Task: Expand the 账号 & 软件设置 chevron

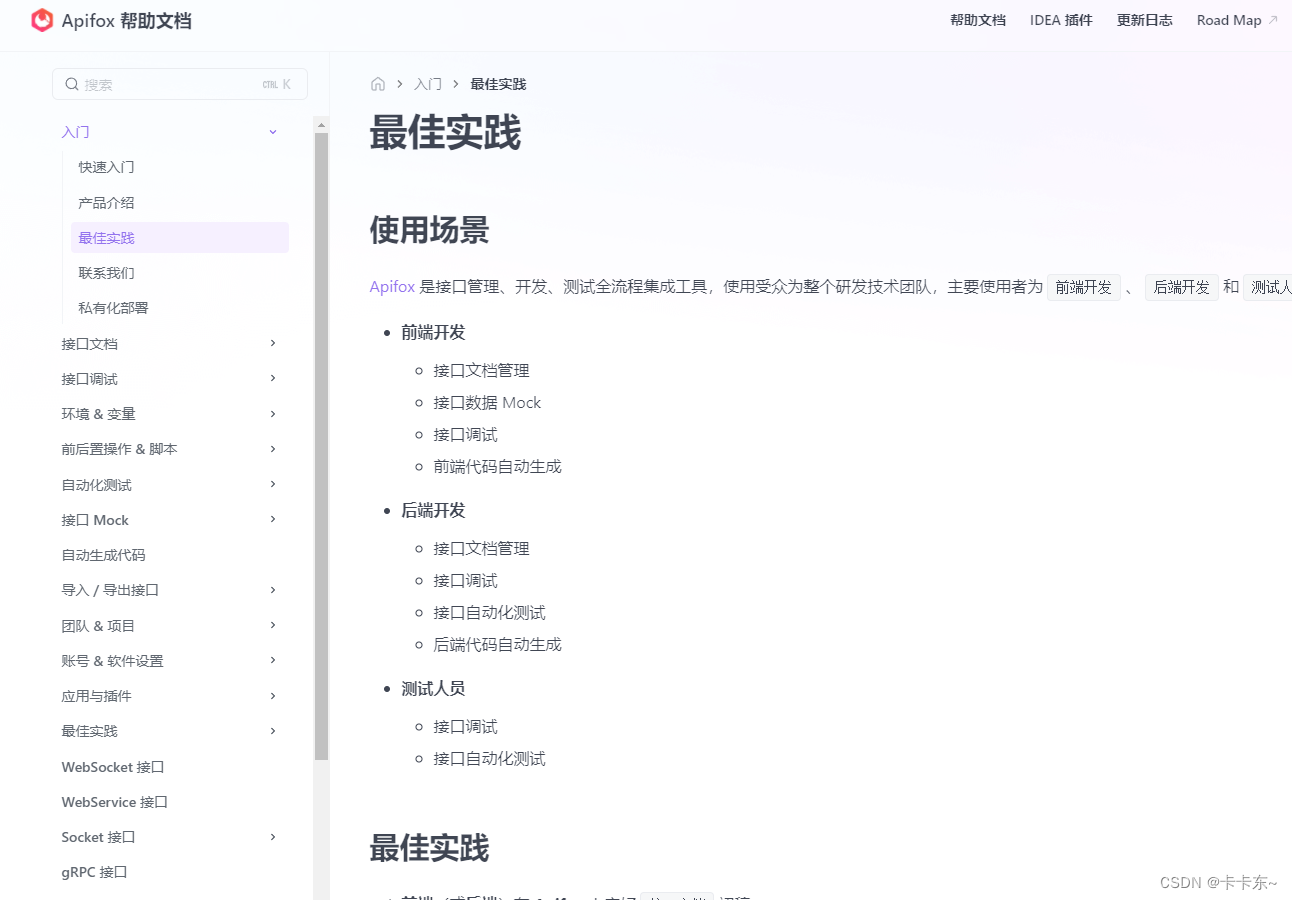Action: coord(273,660)
